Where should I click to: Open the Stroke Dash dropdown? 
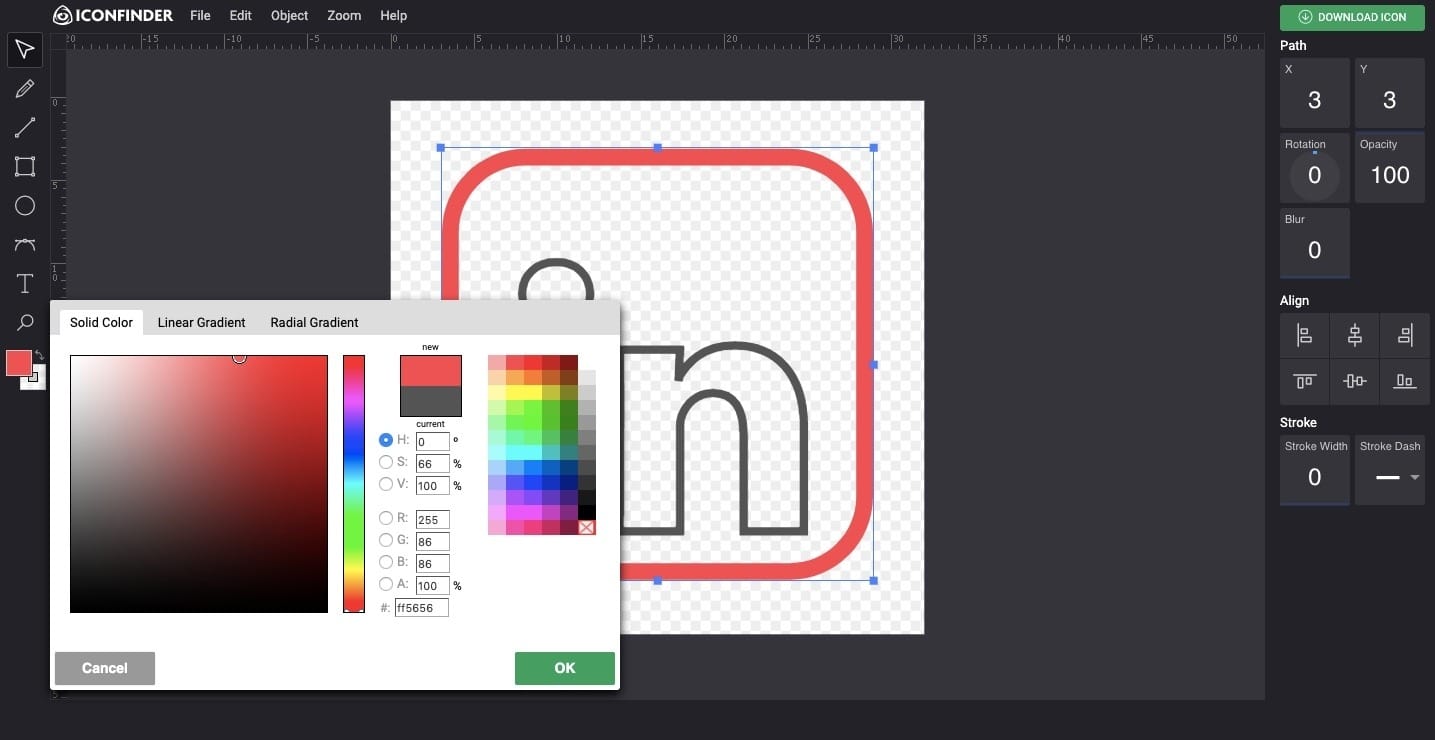pos(1390,470)
